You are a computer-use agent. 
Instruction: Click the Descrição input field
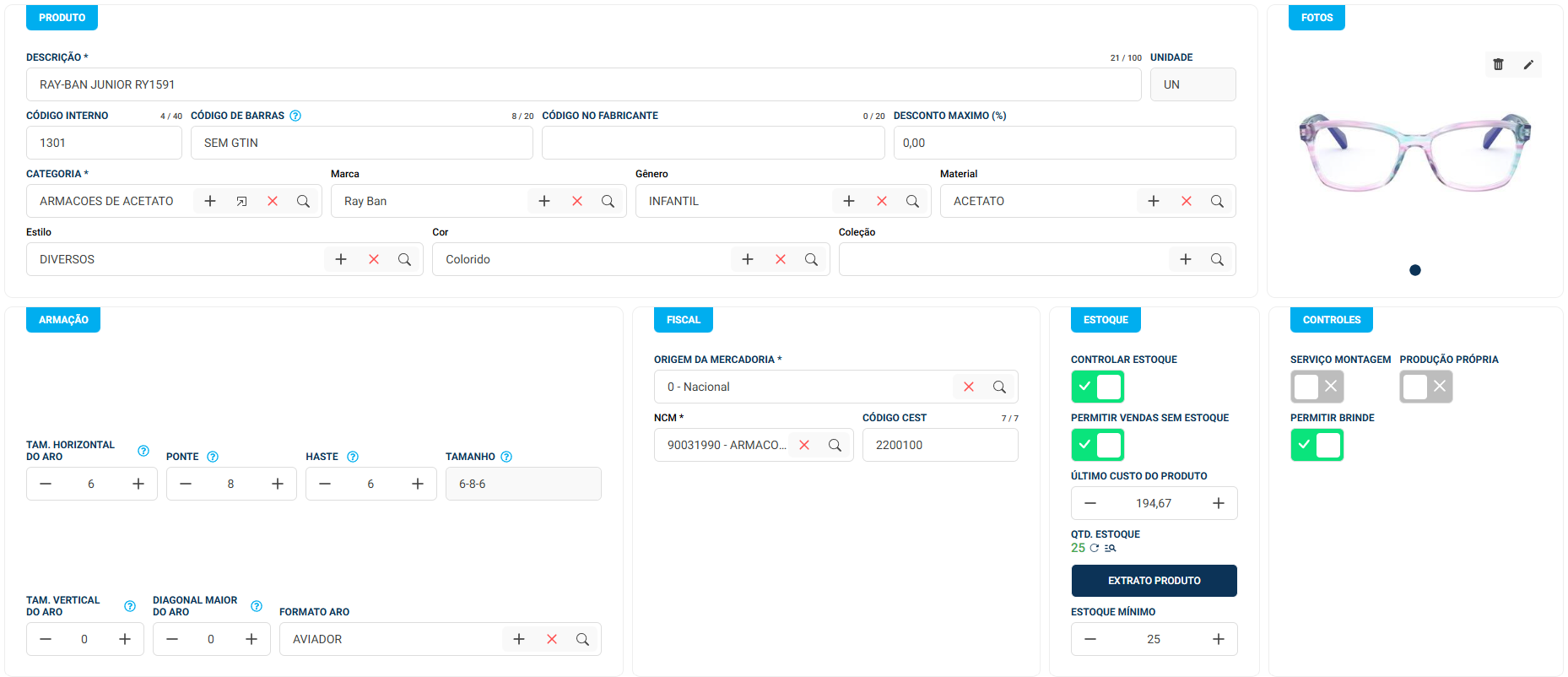[584, 84]
